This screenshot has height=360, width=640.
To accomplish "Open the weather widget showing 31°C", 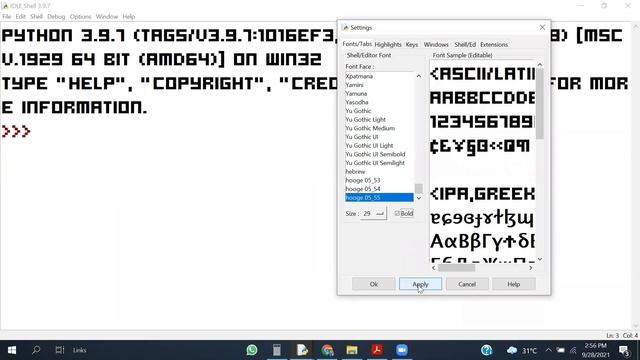I will tap(522, 350).
